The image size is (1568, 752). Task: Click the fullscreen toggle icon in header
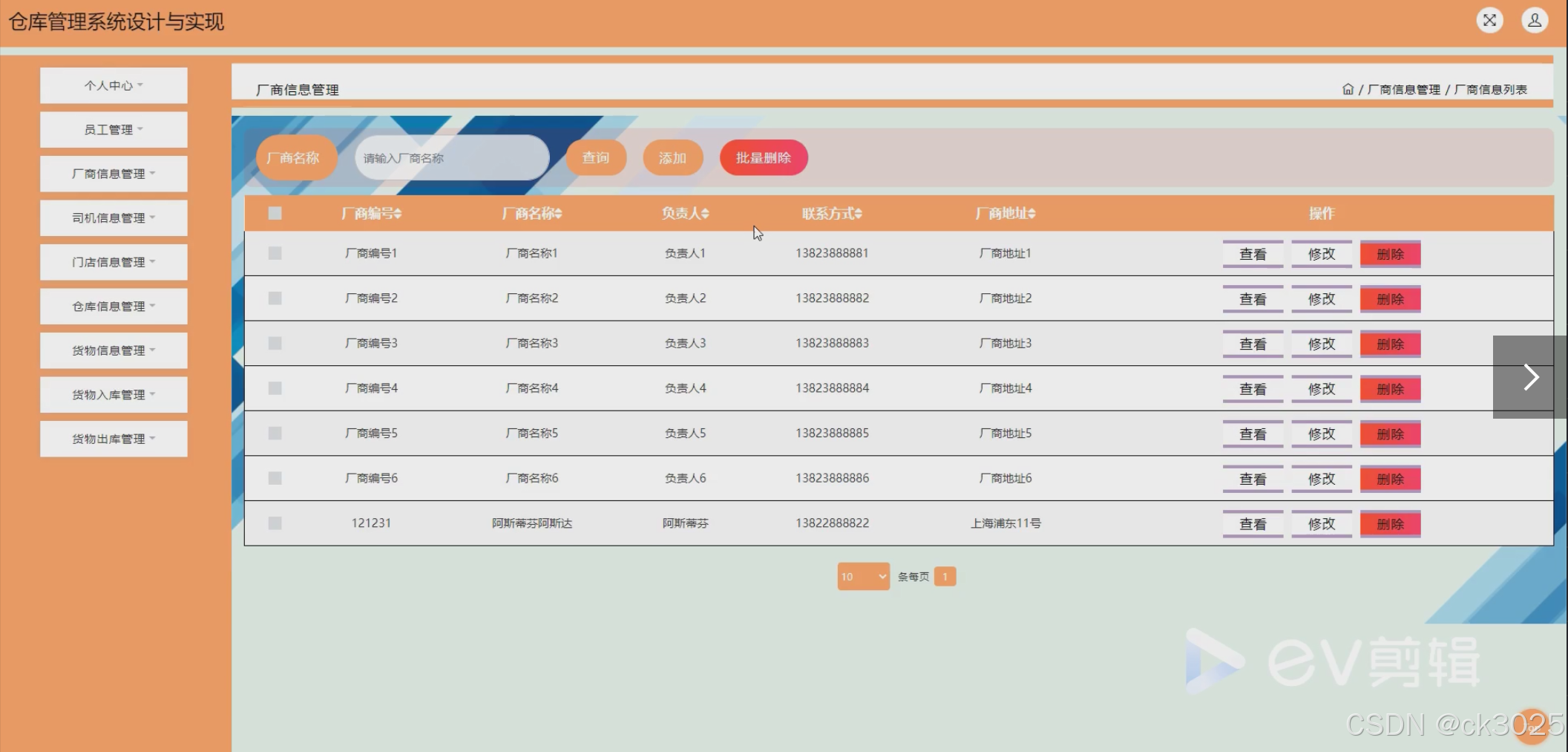(1489, 20)
